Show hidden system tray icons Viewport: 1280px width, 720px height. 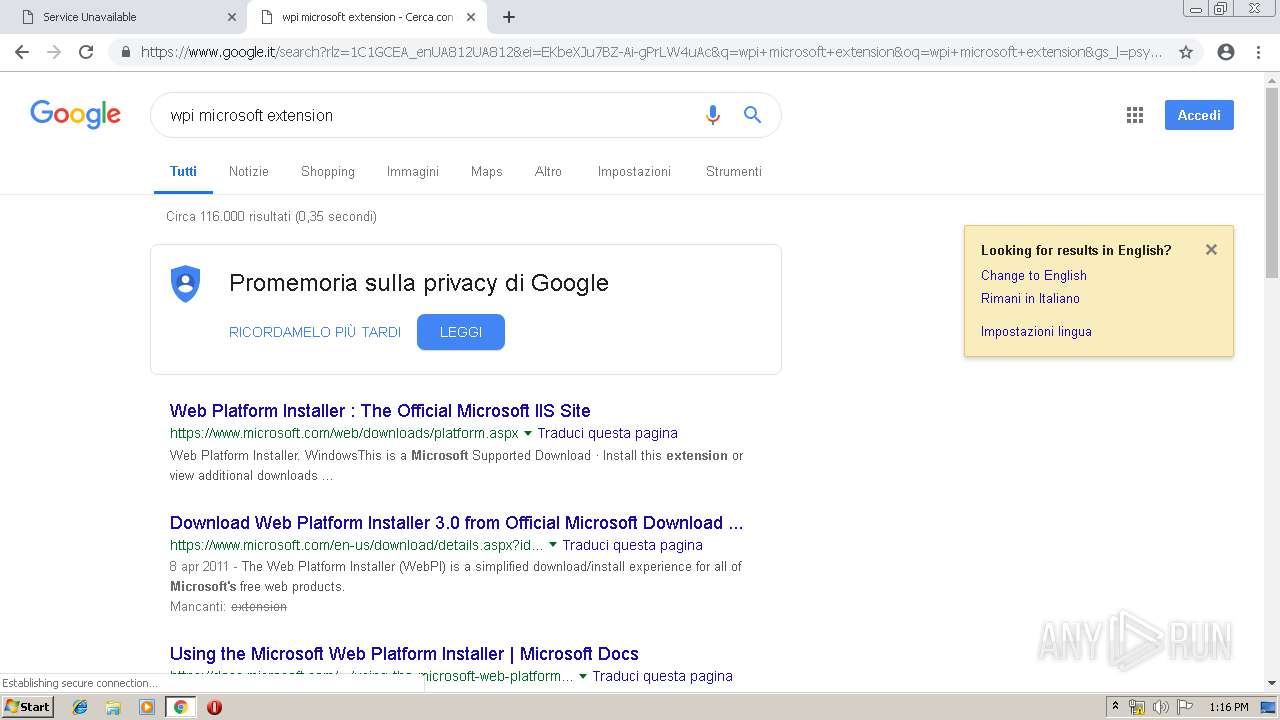pyautogui.click(x=1115, y=707)
